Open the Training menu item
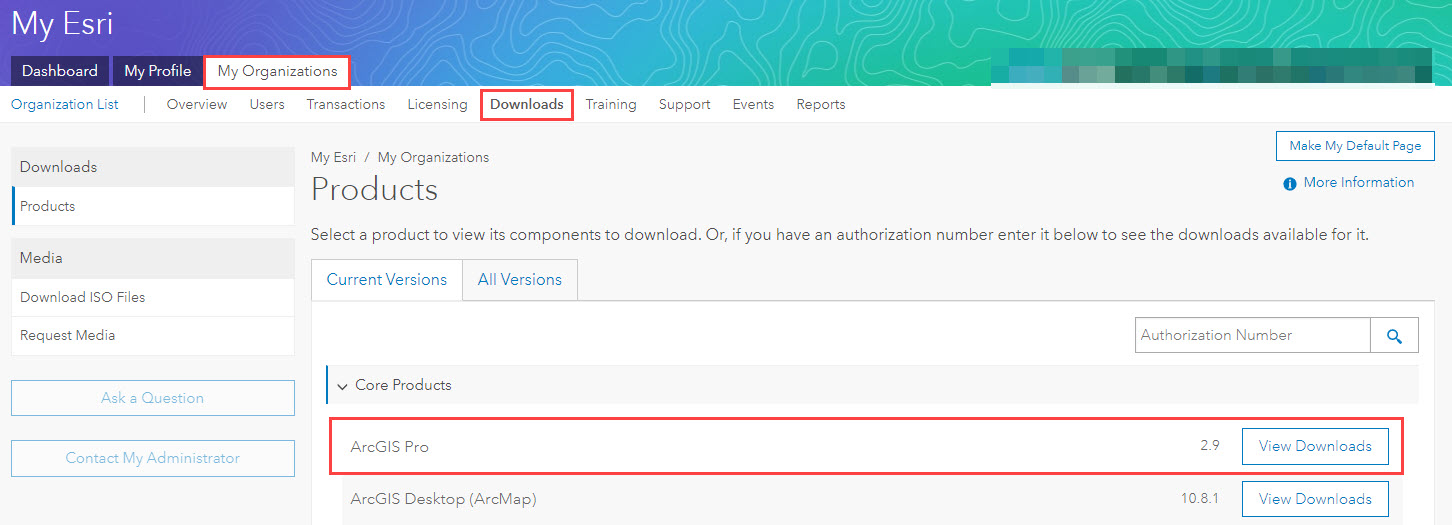The height and width of the screenshot is (525, 1452). point(611,104)
